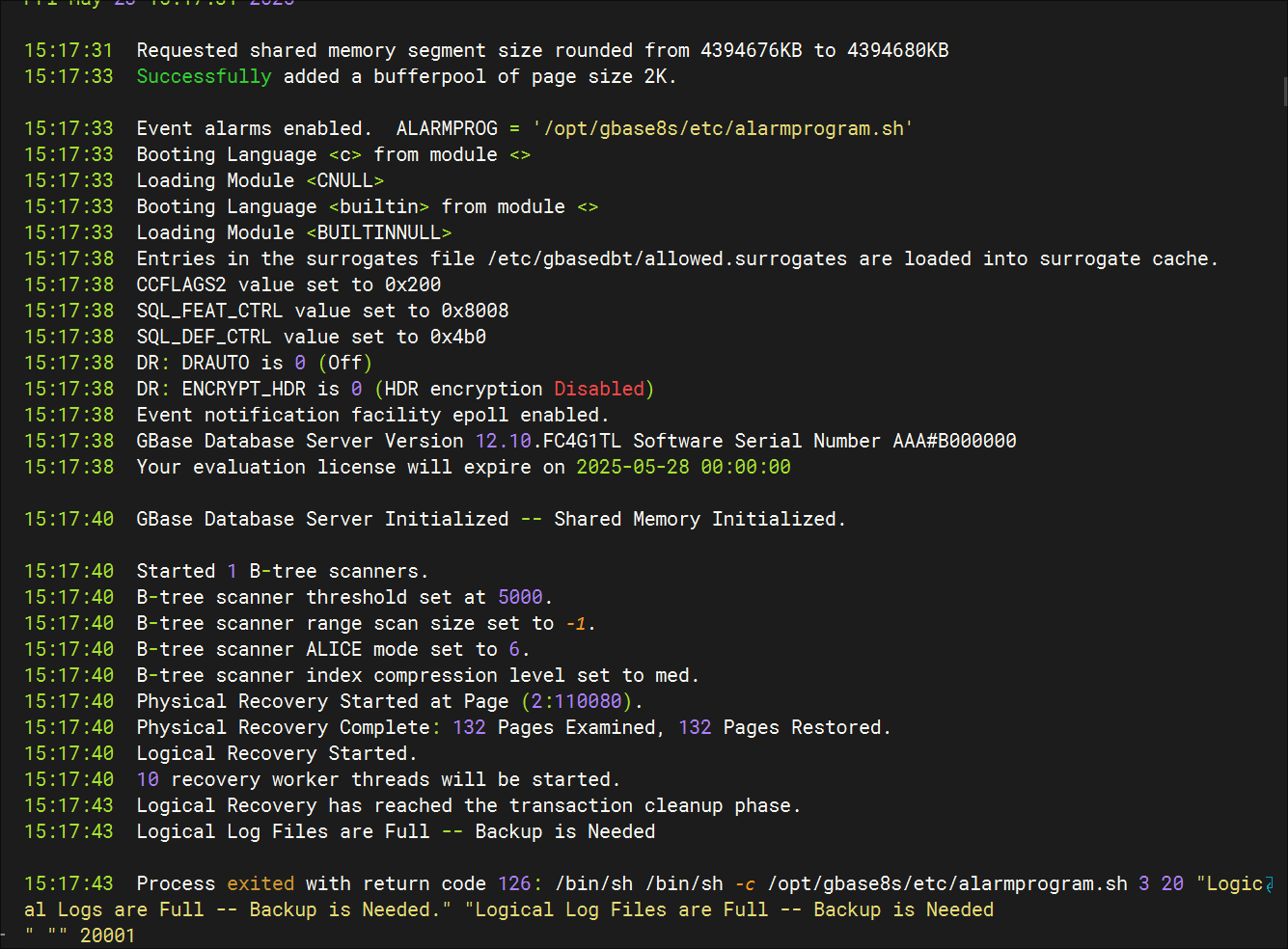Click the "Shared Memory Initialized." text
Viewport: 1288px width, 949px height.
click(x=699, y=519)
